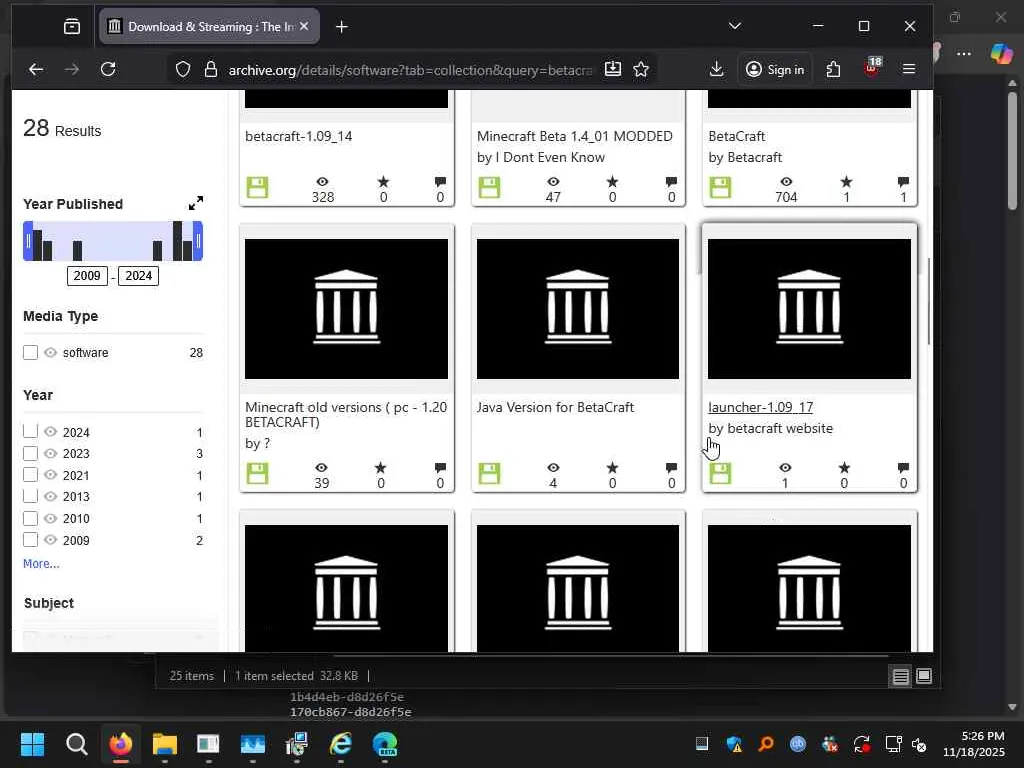Screen dimensions: 1024x768
Task: Click the floppy icon on Java Version for BetaCraft card
Action: pyautogui.click(x=489, y=473)
